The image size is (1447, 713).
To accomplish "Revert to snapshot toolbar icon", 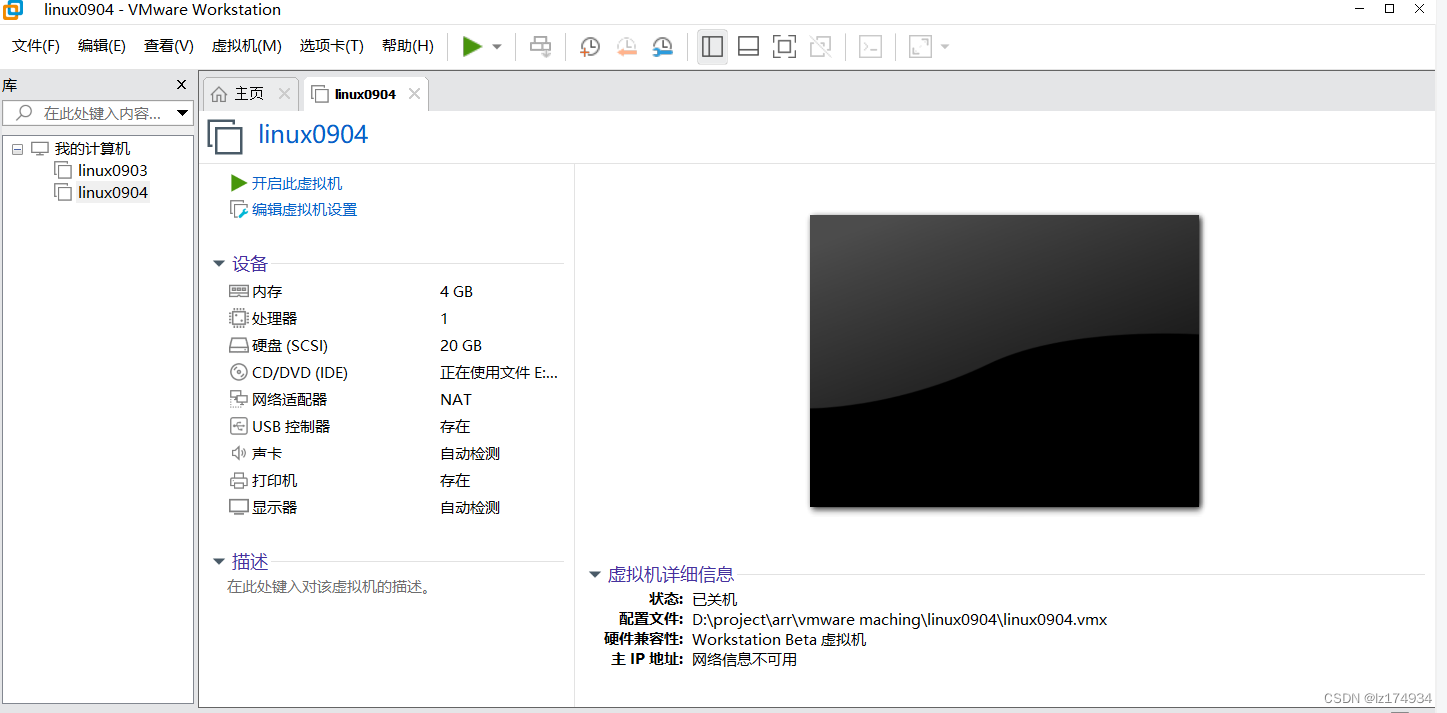I will (x=627, y=46).
